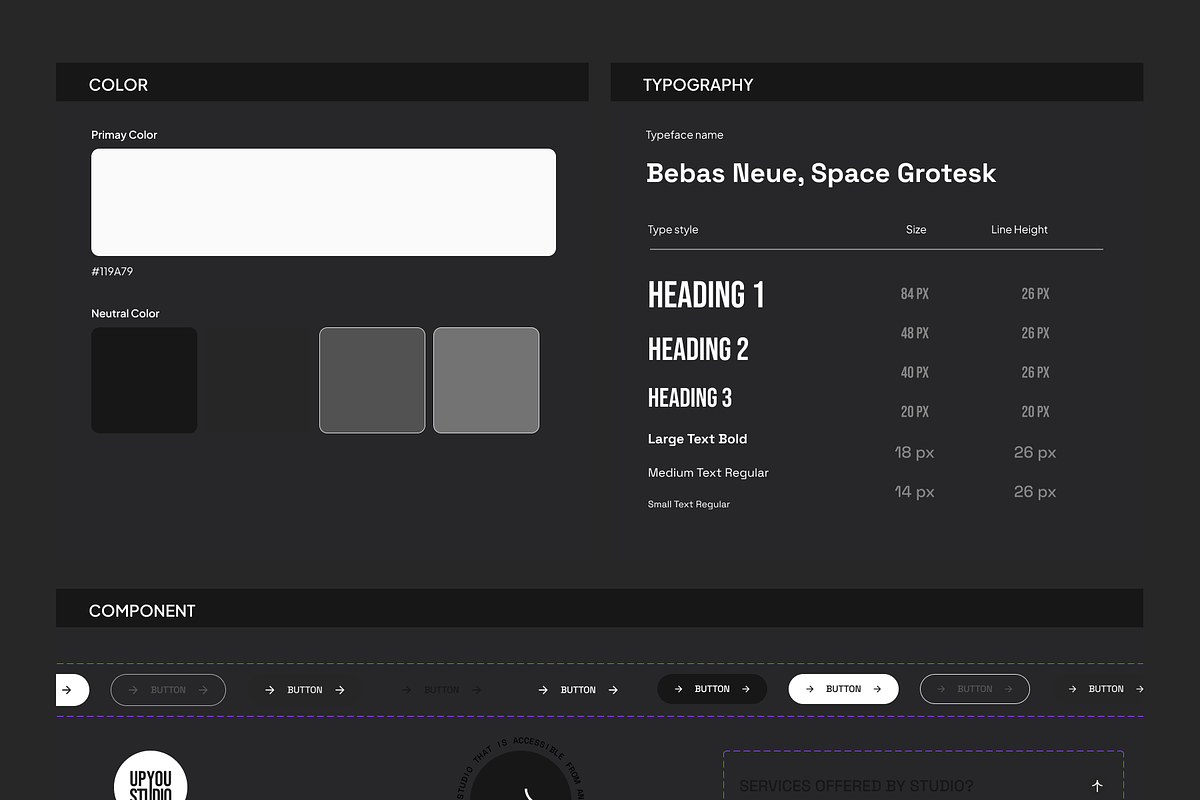Screen dimensions: 1200x800
Task: Select the black Neutral Color swatch
Action: coord(144,380)
